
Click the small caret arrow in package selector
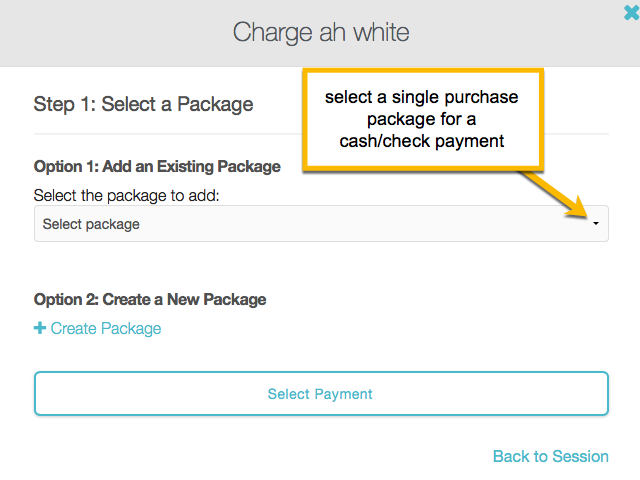point(596,224)
